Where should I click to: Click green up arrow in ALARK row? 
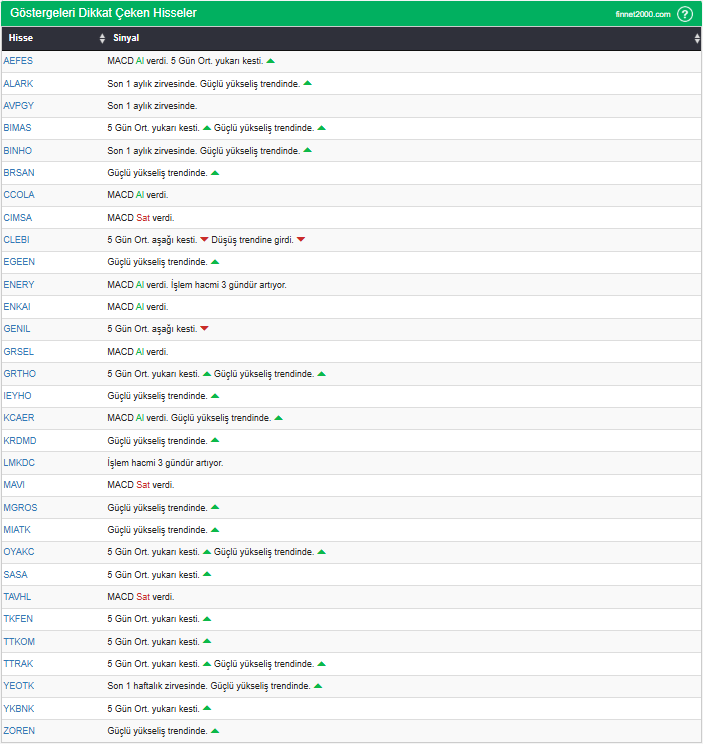[x=308, y=83]
